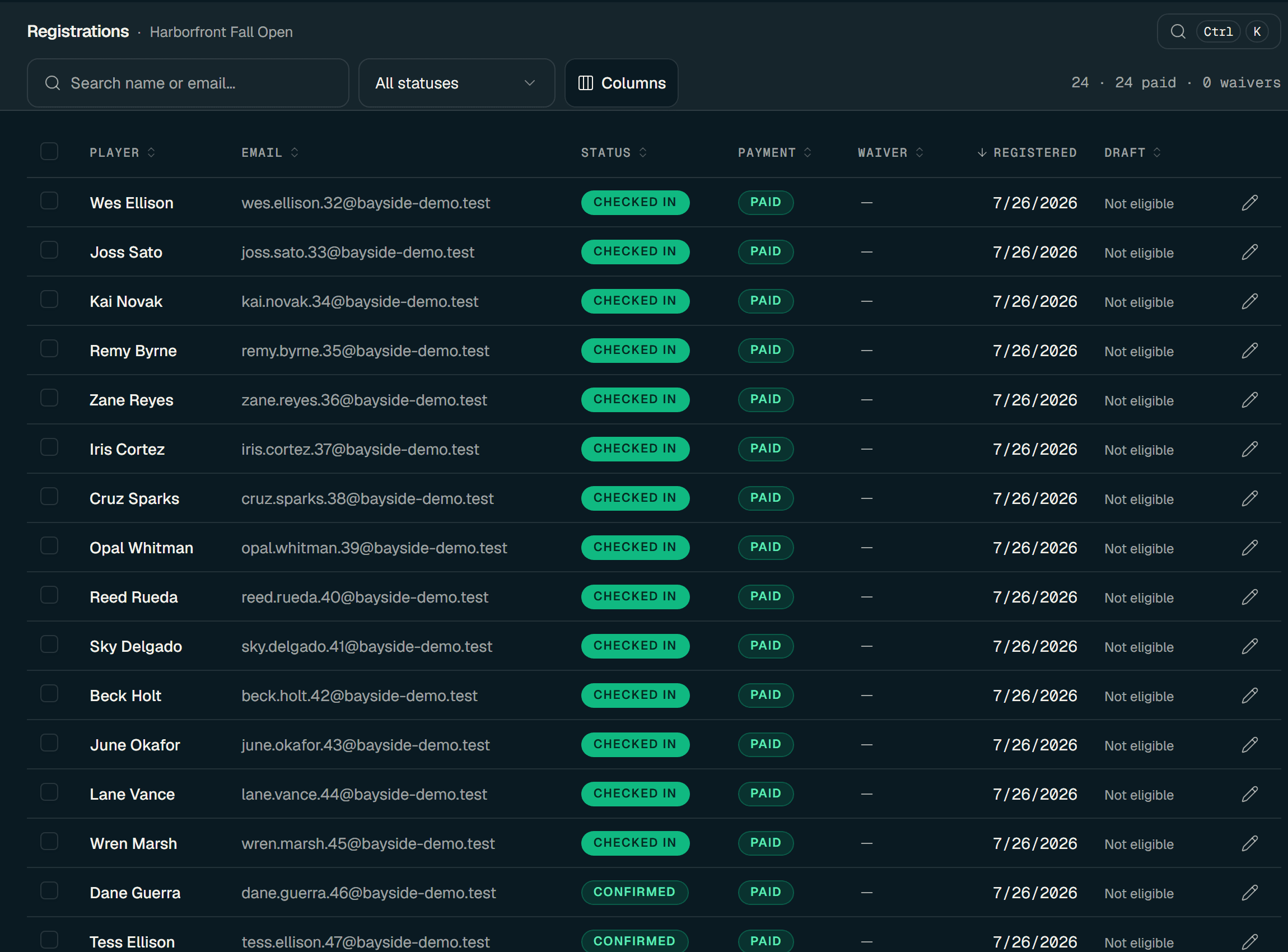
Task: Edit Wren Marsh registration pencil
Action: click(x=1249, y=843)
